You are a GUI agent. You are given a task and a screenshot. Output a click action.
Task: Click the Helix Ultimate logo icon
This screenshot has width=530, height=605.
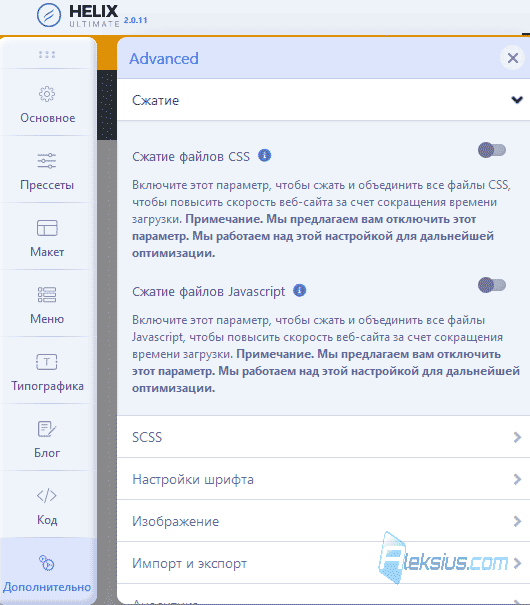pyautogui.click(x=49, y=15)
